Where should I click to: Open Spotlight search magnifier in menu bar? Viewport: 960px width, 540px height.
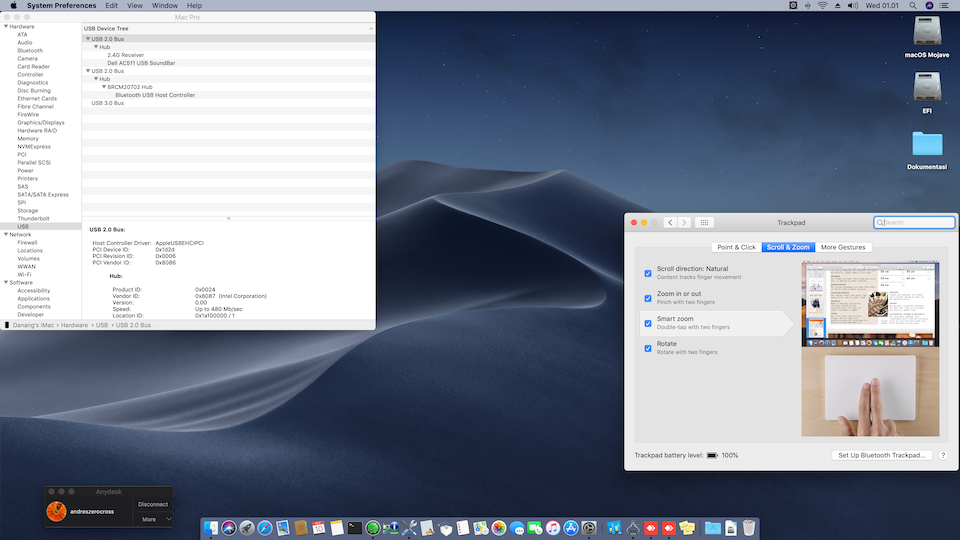click(913, 6)
